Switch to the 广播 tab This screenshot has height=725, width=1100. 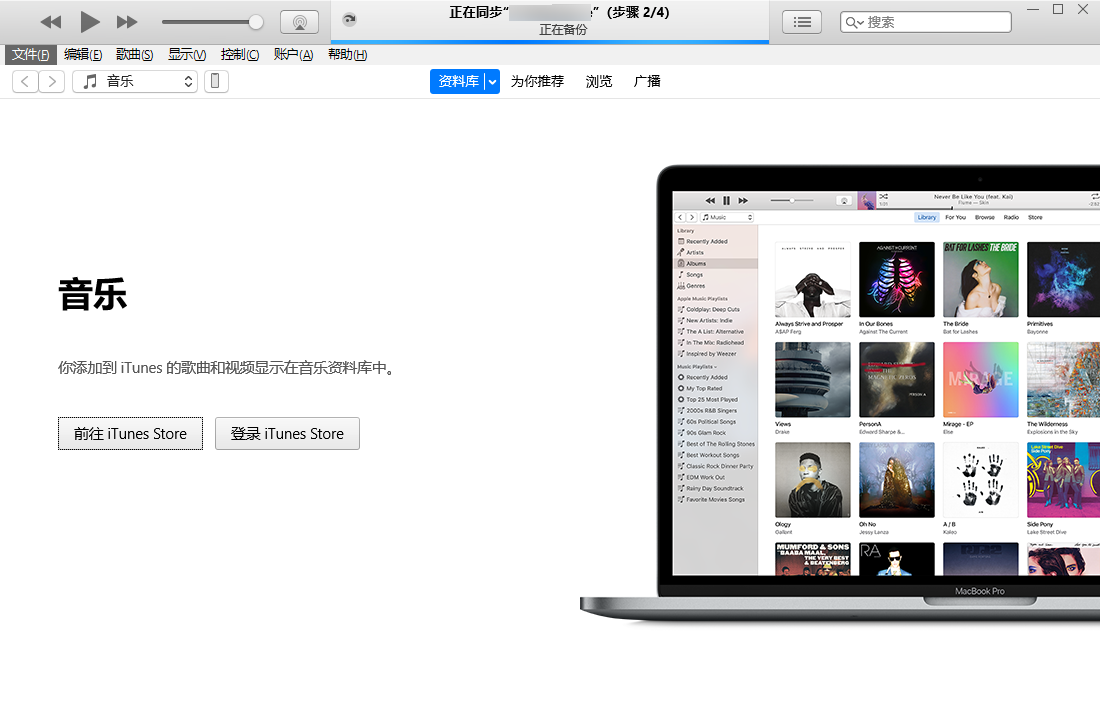point(647,81)
